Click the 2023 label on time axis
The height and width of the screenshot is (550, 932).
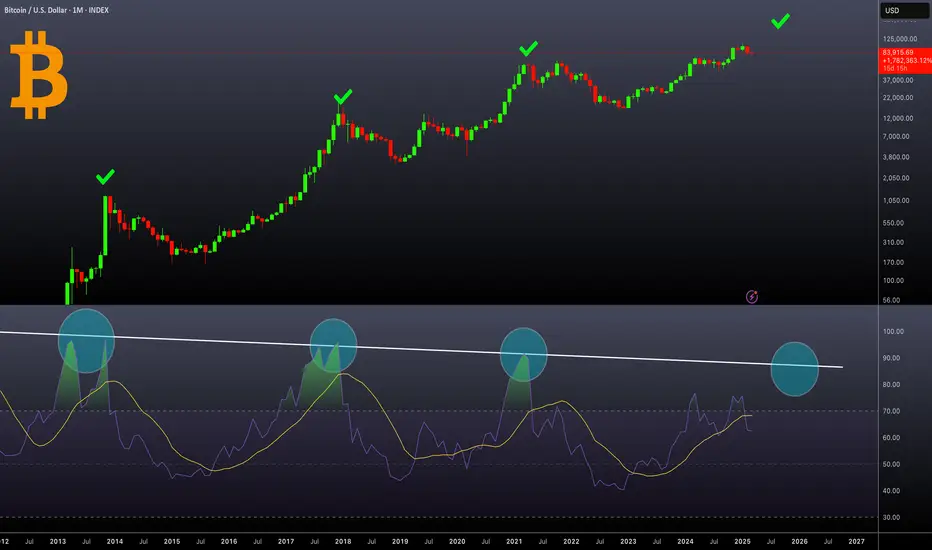[x=628, y=542]
